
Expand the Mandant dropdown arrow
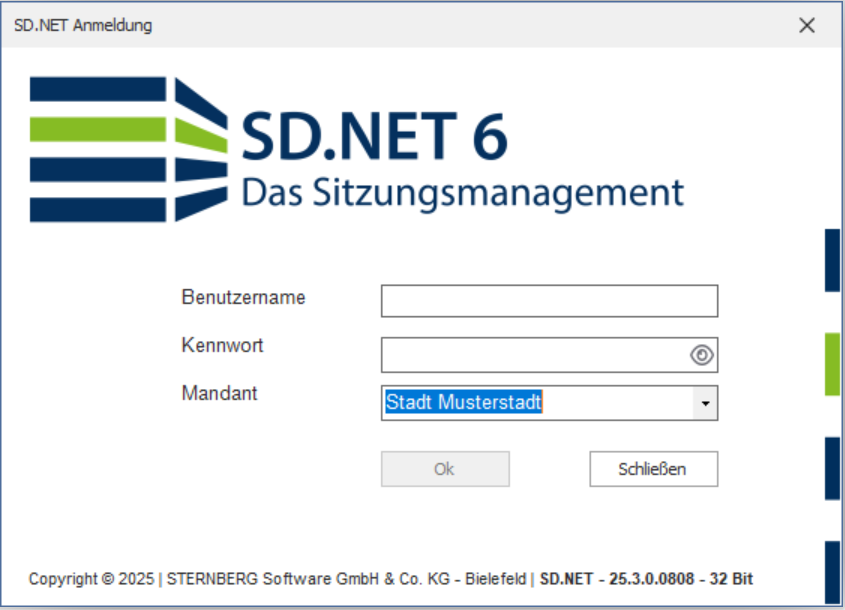(705, 404)
